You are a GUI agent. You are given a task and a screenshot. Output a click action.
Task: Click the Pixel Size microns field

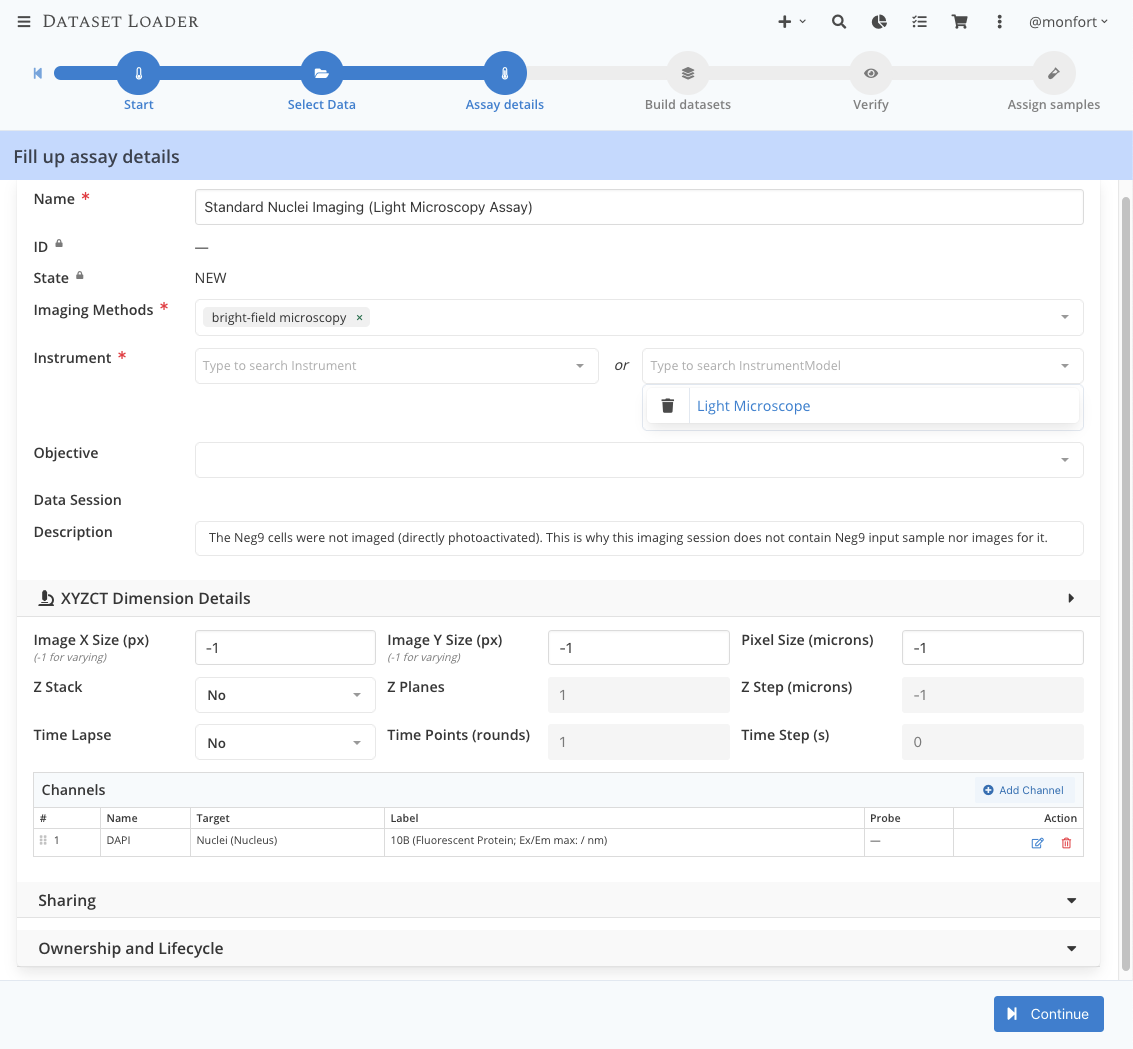coord(992,648)
